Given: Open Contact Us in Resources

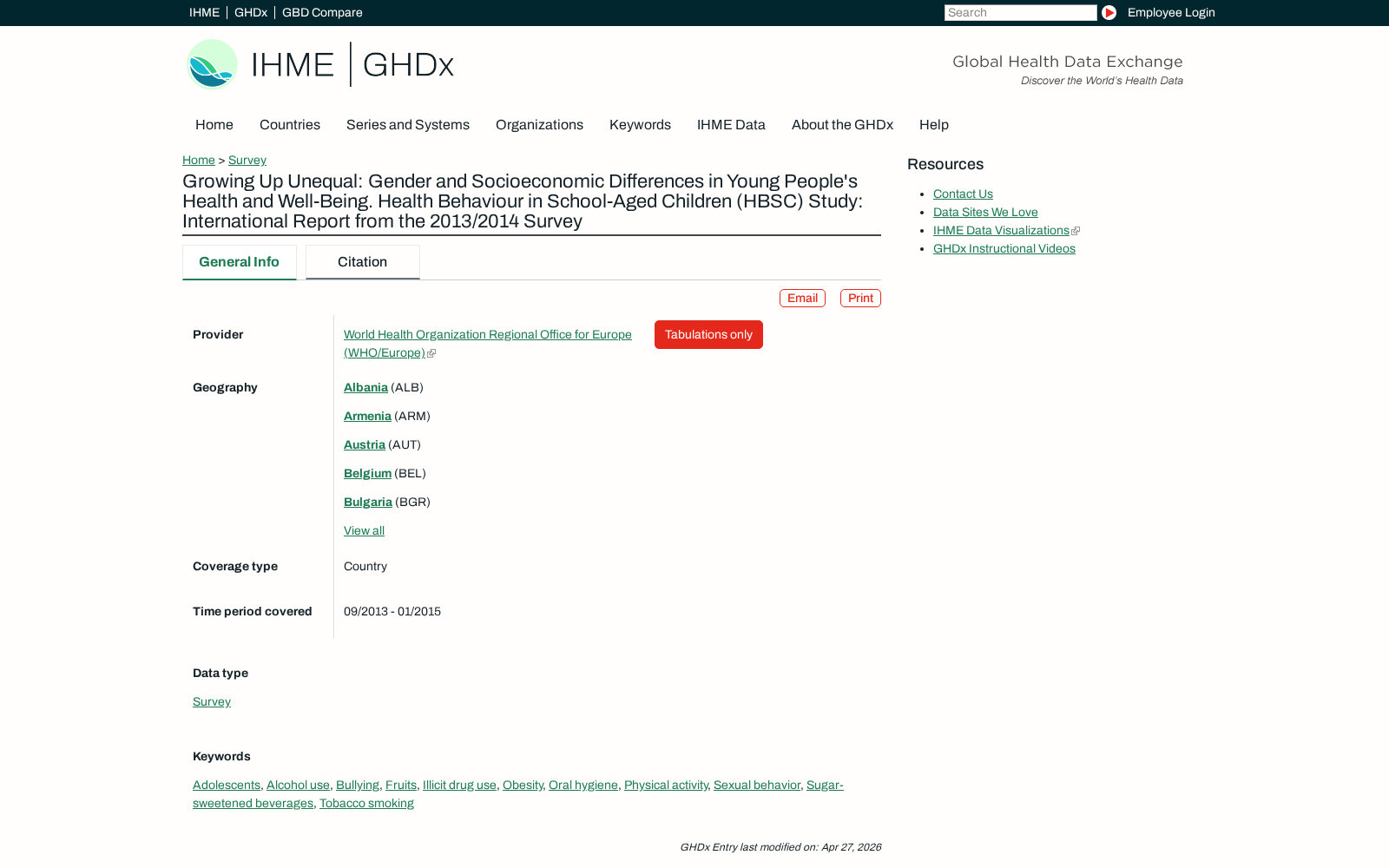Looking at the screenshot, I should [963, 194].
